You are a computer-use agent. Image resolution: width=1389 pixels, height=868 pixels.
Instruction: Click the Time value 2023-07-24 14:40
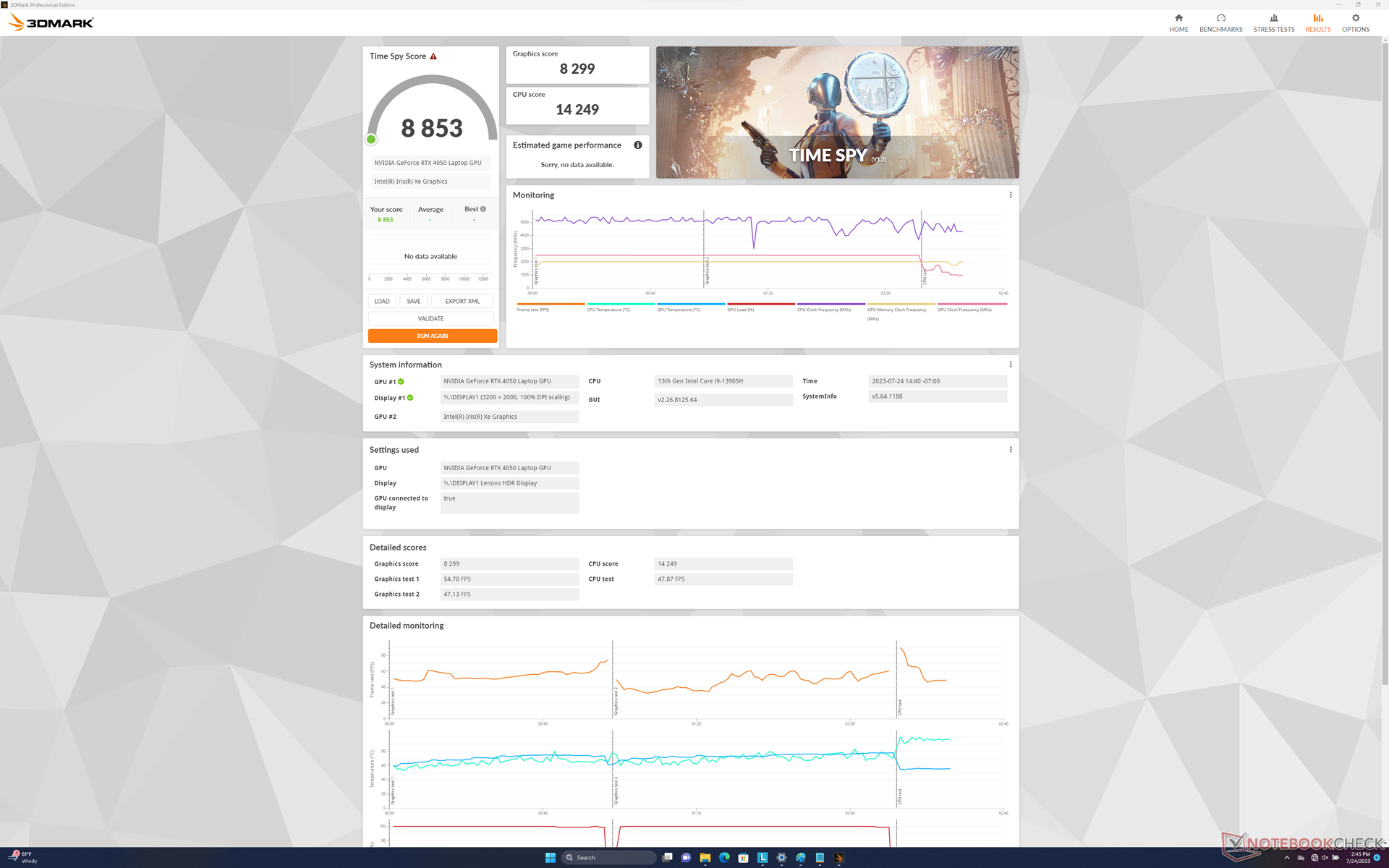pyautogui.click(x=938, y=381)
